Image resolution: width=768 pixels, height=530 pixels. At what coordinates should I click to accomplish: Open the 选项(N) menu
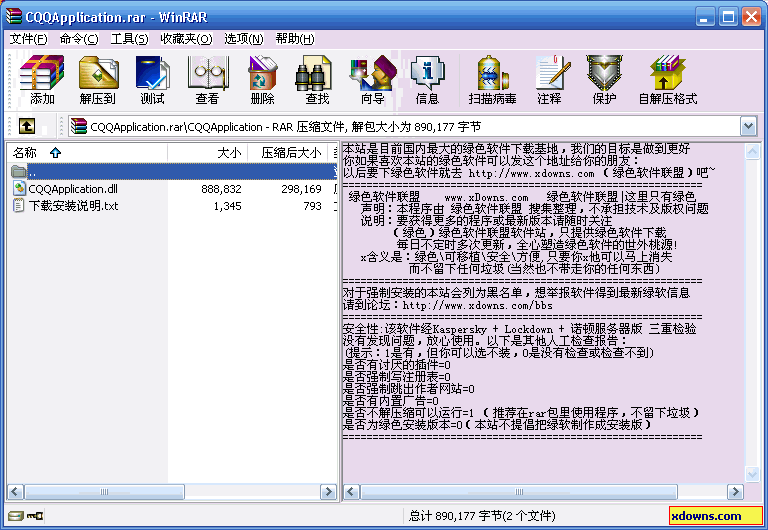243,39
